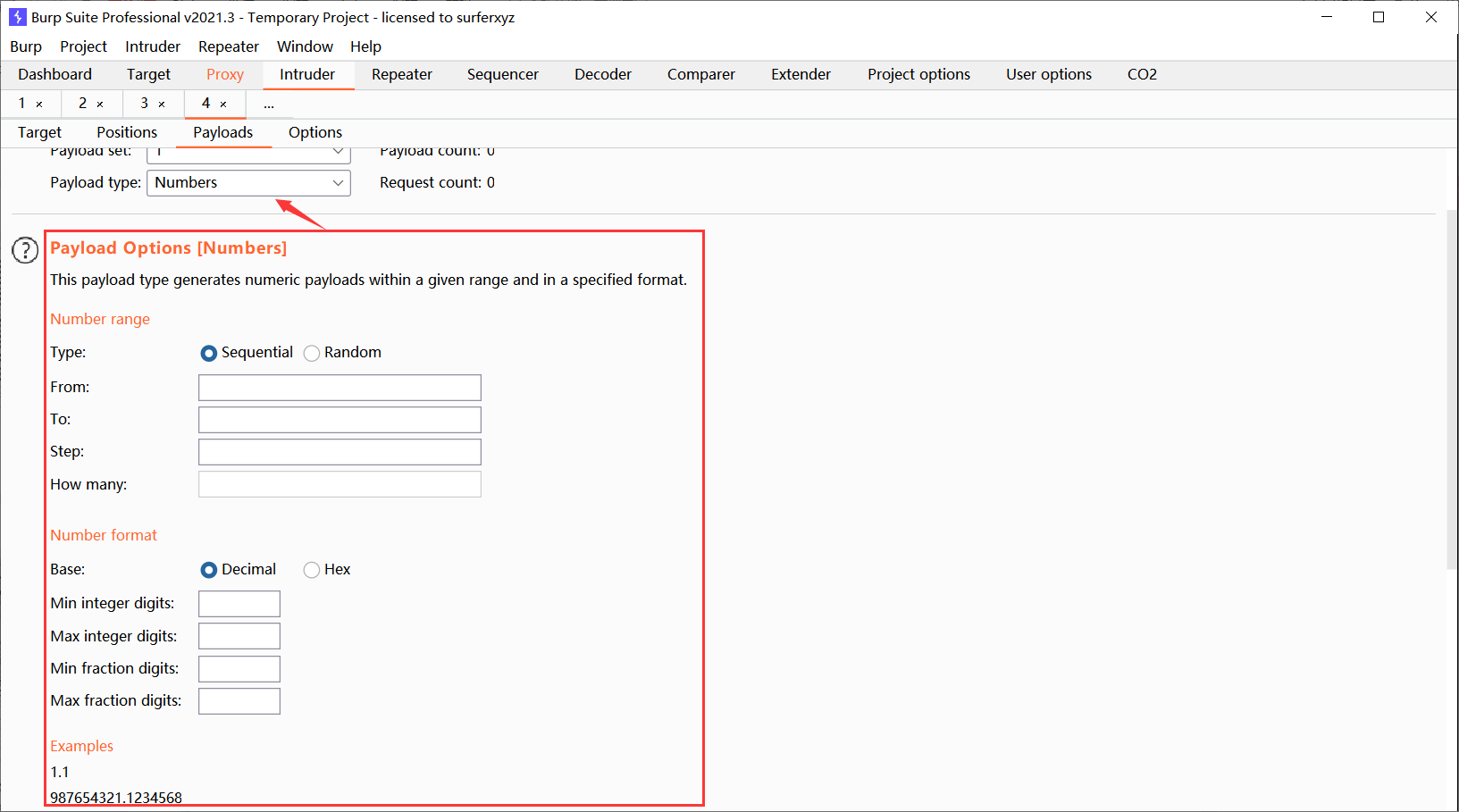Focus the To number field
This screenshot has width=1459, height=812.
click(x=340, y=420)
